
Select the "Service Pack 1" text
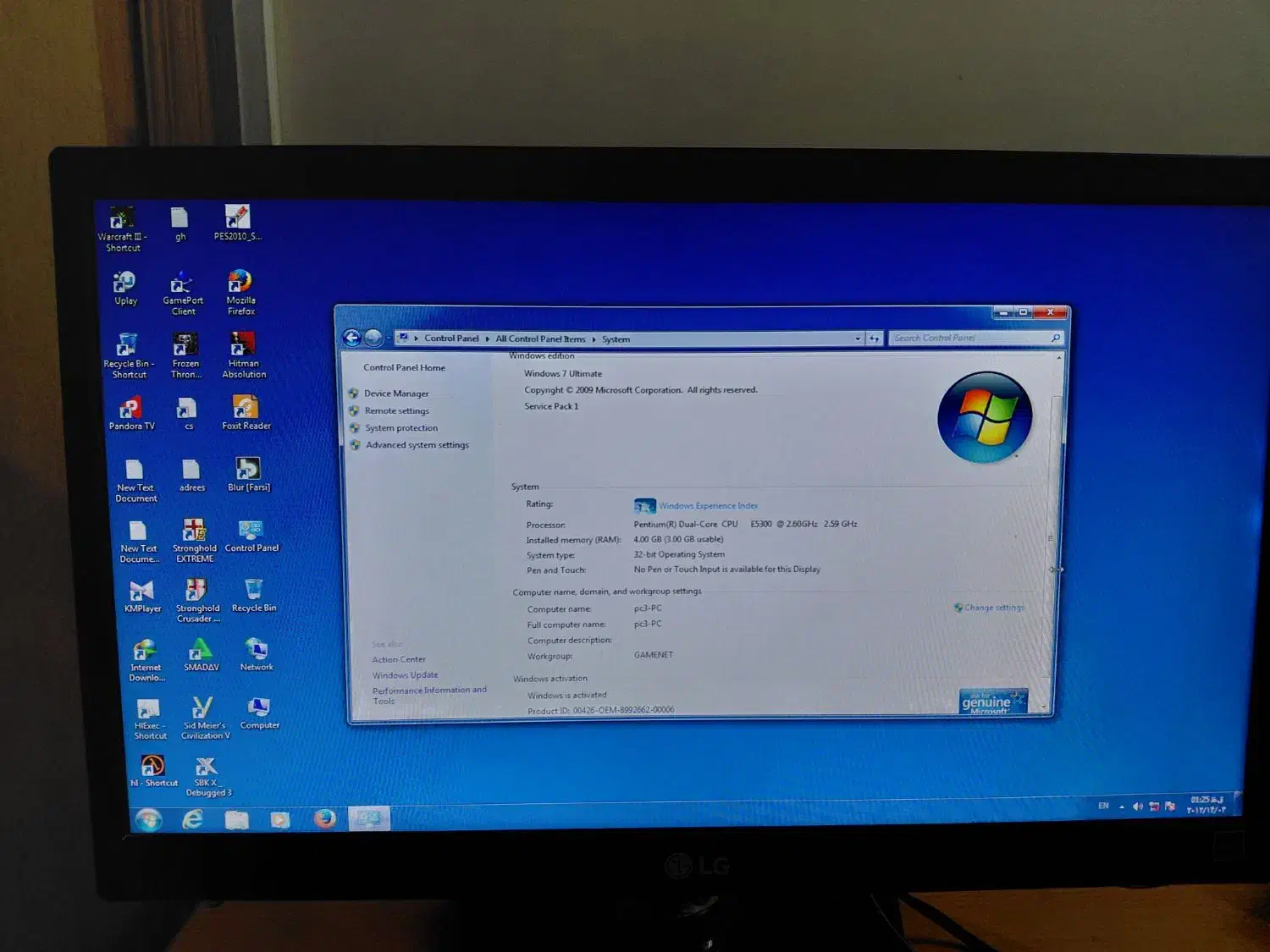tap(551, 406)
